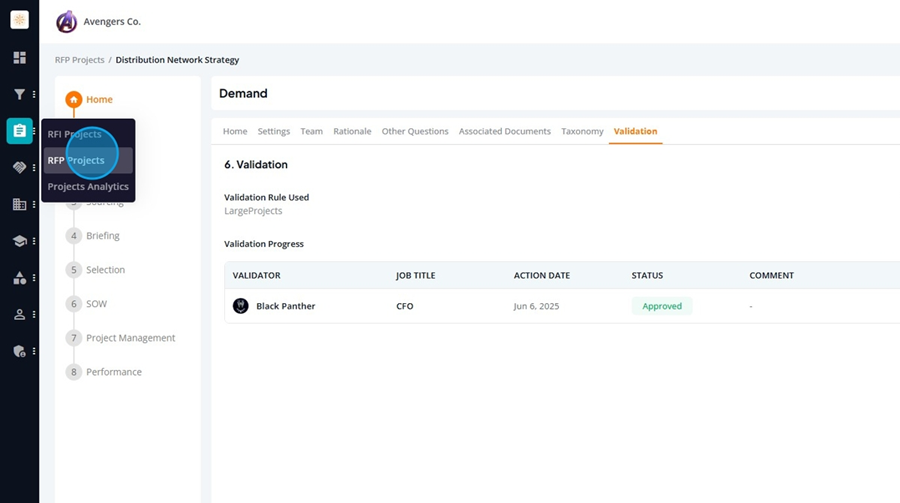Click the Avengers Co. company name

(112, 22)
